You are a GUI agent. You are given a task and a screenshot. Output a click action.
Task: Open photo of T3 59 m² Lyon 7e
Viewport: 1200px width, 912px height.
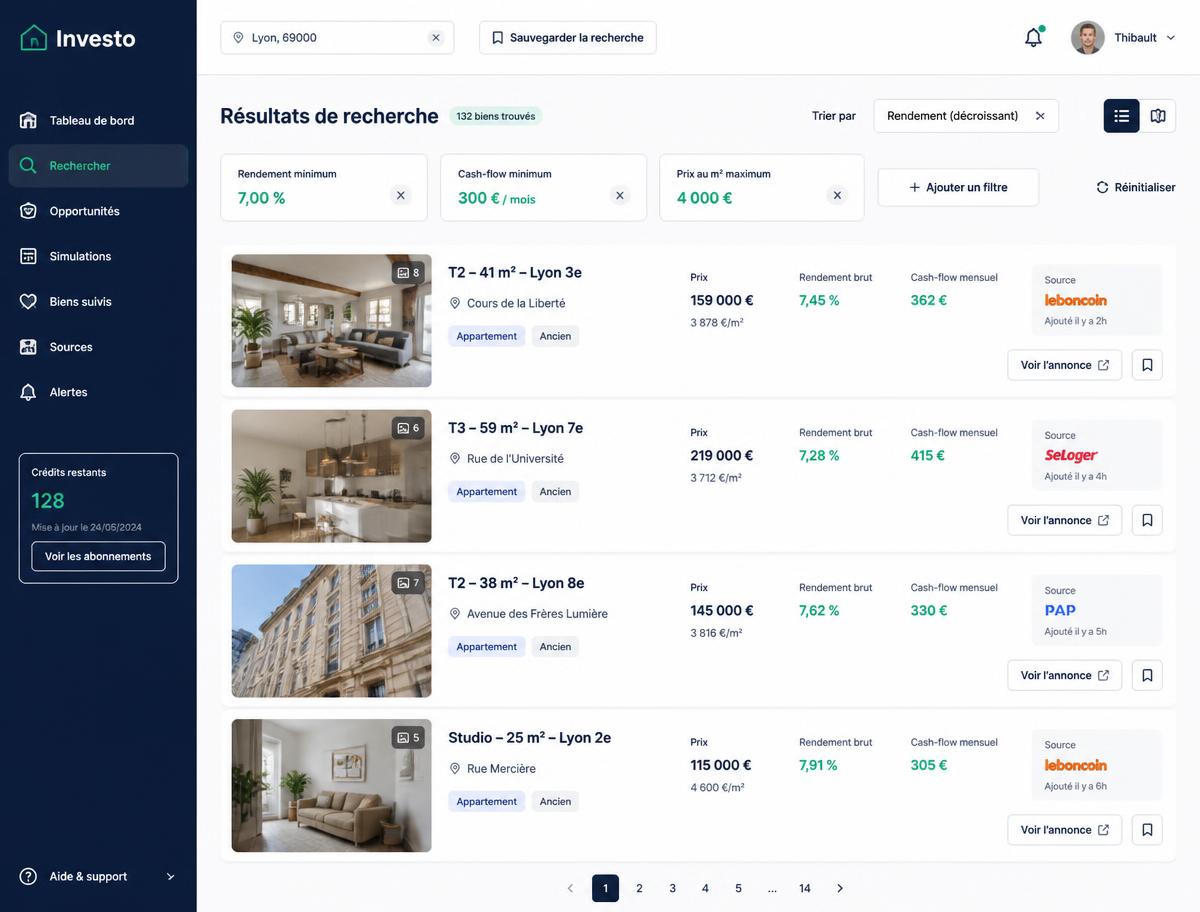pyautogui.click(x=332, y=476)
